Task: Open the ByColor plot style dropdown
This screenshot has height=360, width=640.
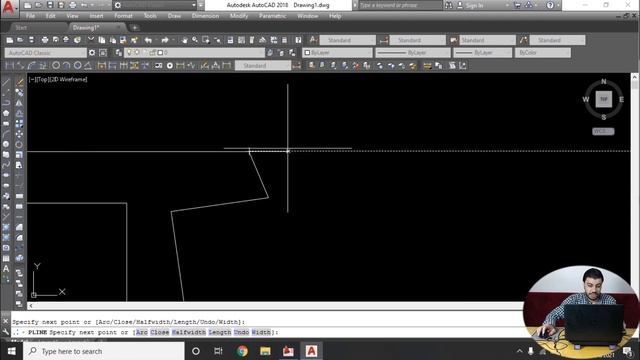Action: point(542,53)
